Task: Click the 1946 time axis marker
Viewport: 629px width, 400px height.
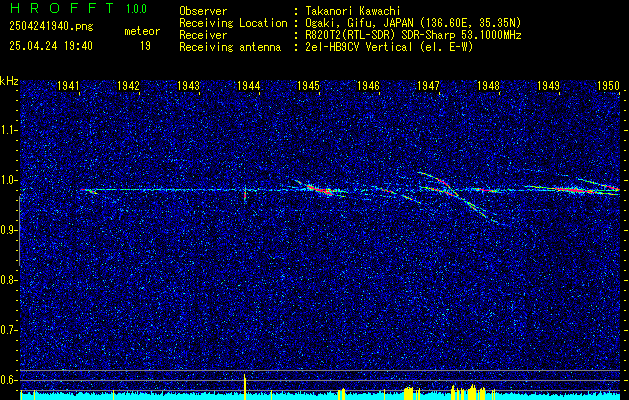Action: (x=369, y=85)
